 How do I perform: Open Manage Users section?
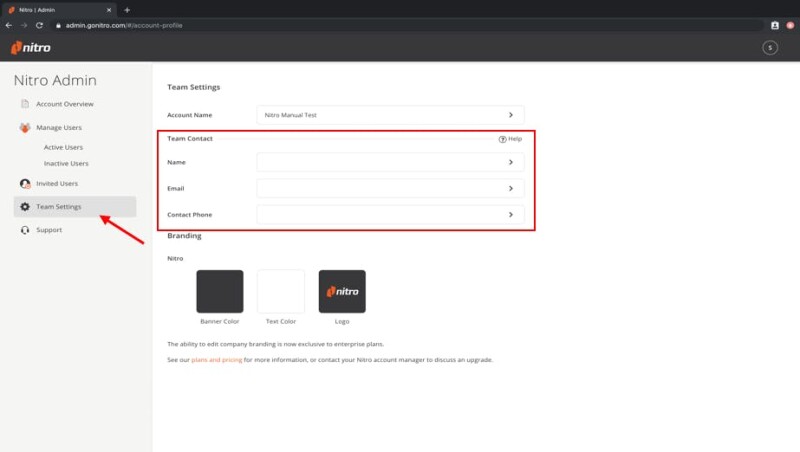pyautogui.click(x=59, y=128)
